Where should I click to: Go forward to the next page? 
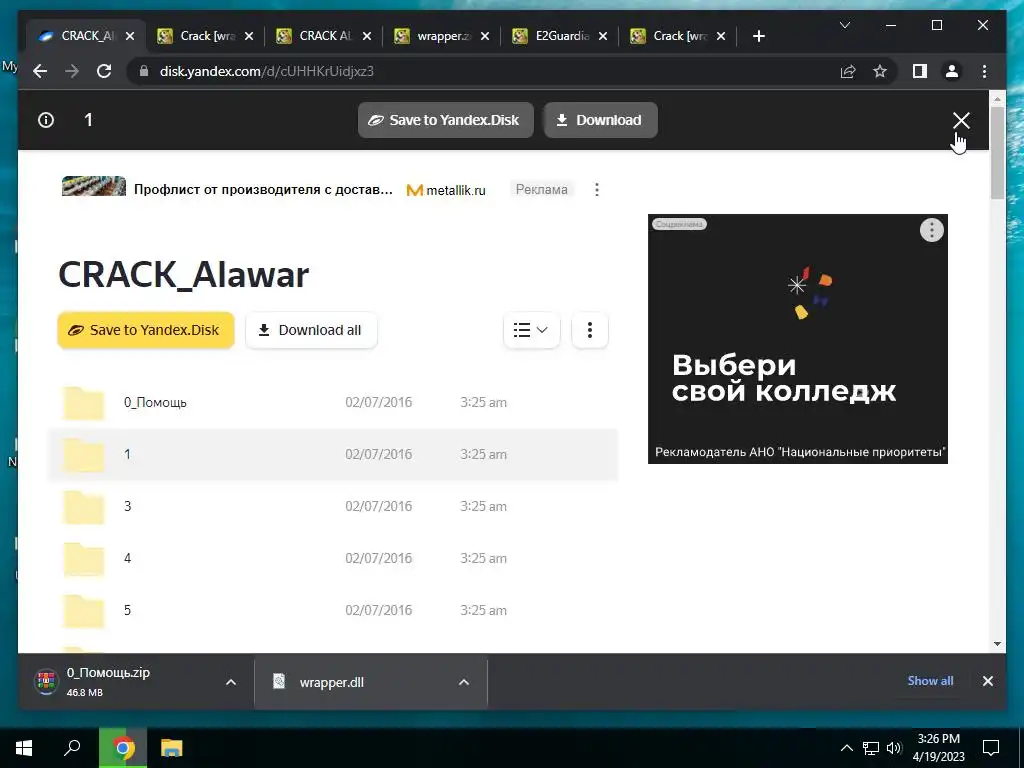tap(72, 71)
